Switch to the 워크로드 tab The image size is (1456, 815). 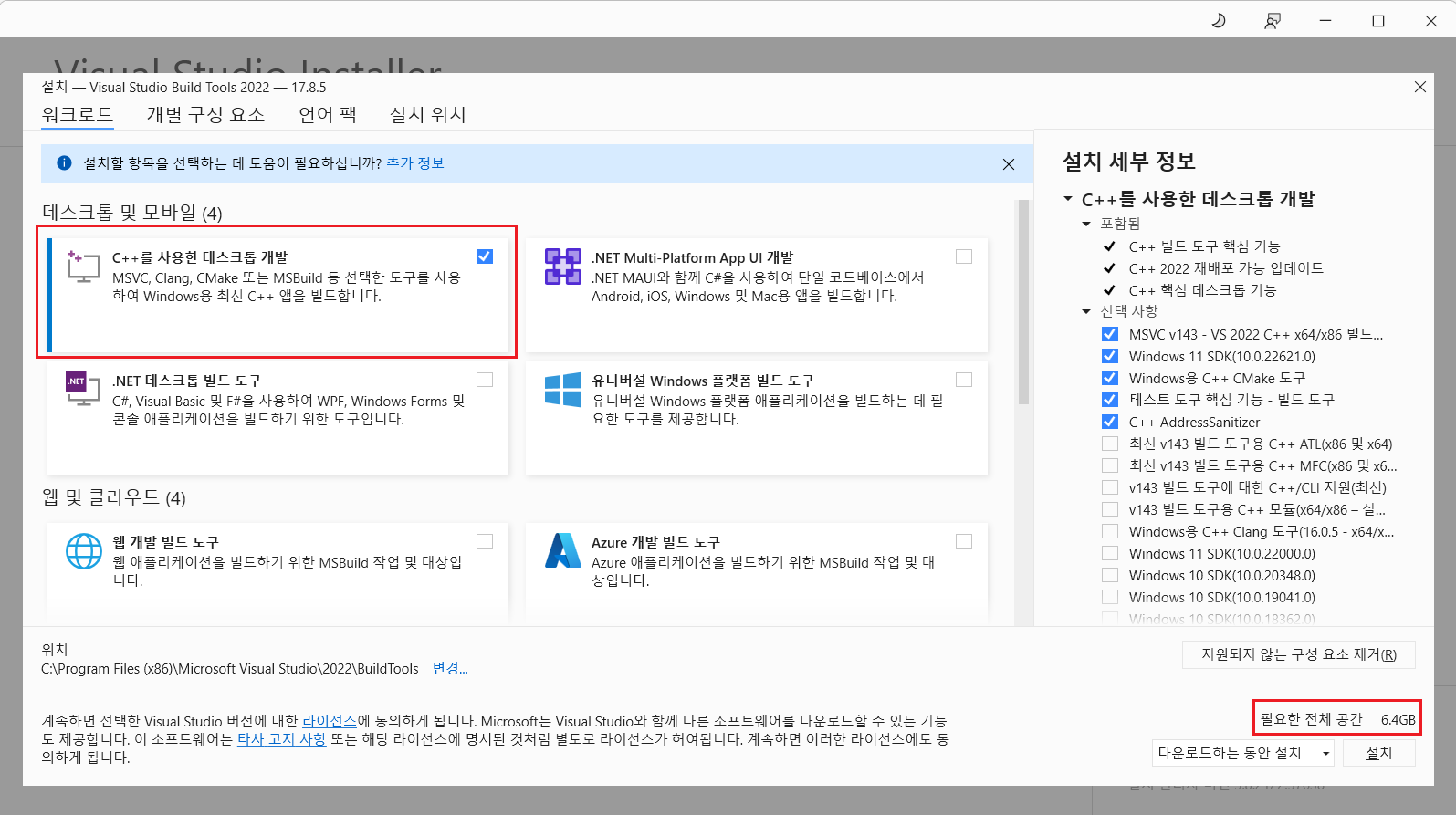(x=78, y=115)
